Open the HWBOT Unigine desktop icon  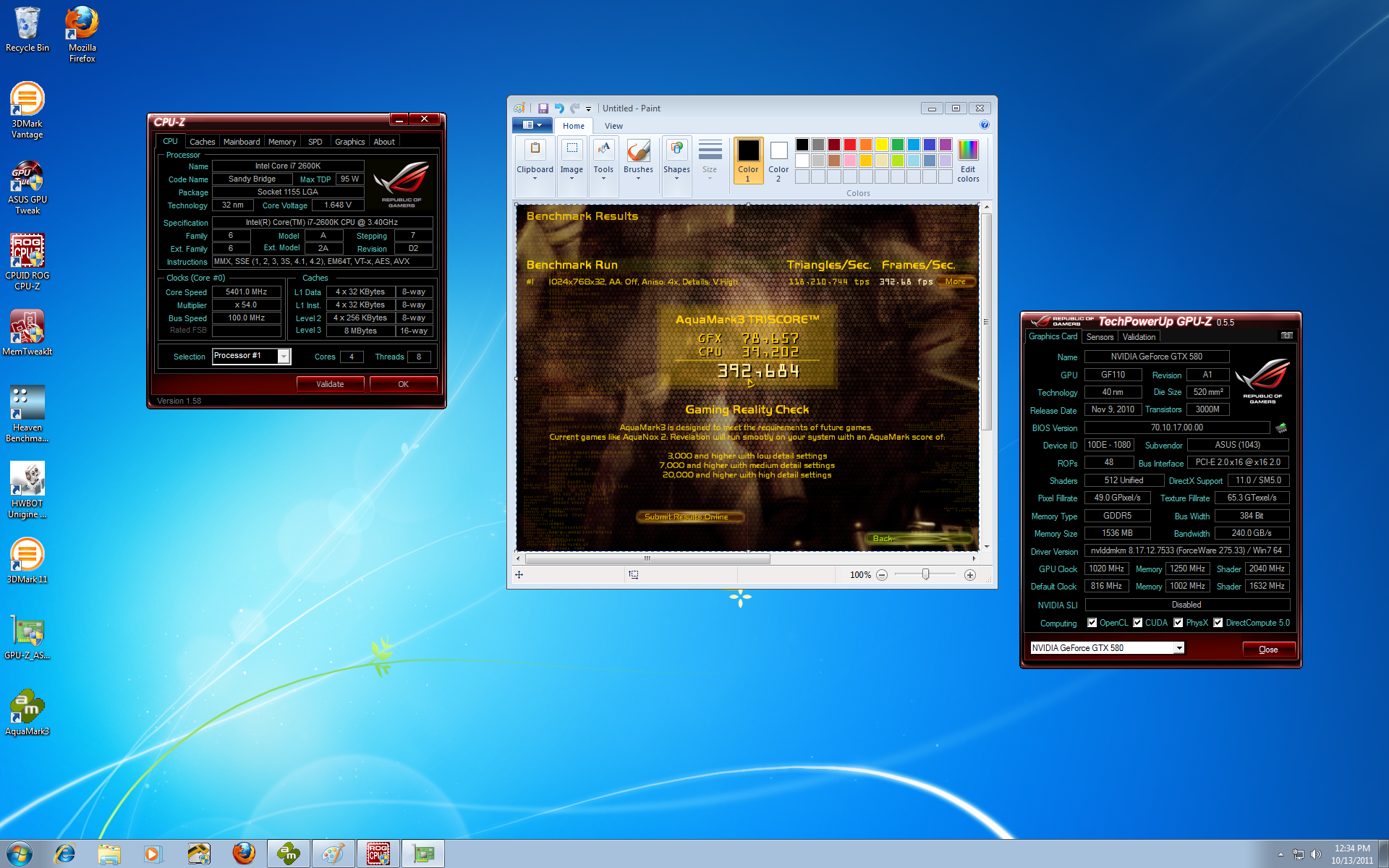coord(27,490)
